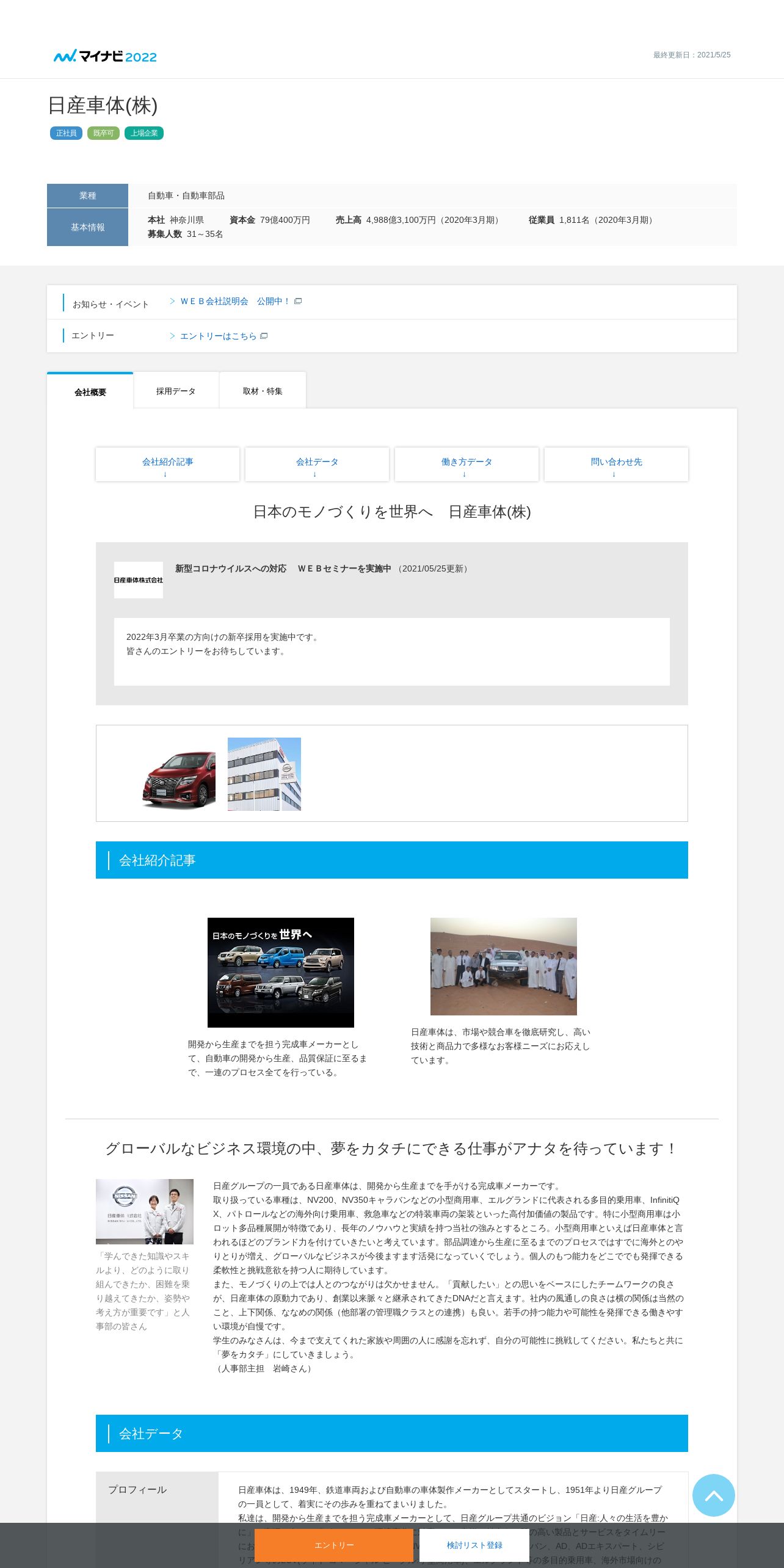Switch to the 採用データ tab
The width and height of the screenshot is (784, 1568).
point(176,391)
